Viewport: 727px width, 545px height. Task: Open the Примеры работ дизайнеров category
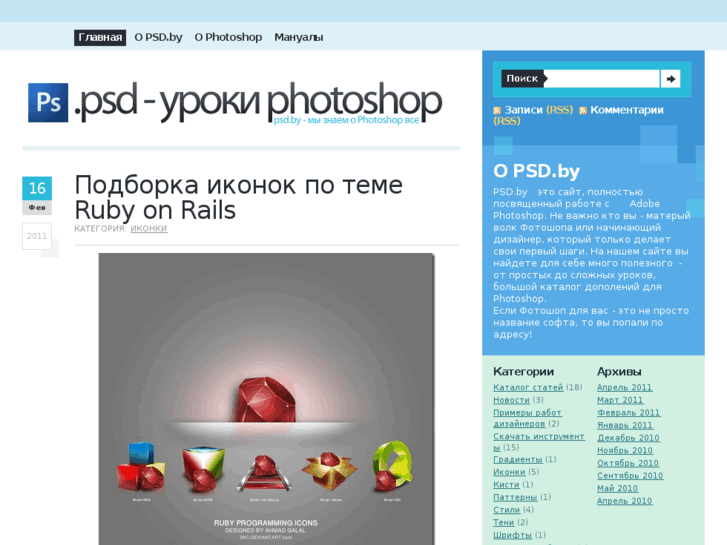click(x=527, y=418)
